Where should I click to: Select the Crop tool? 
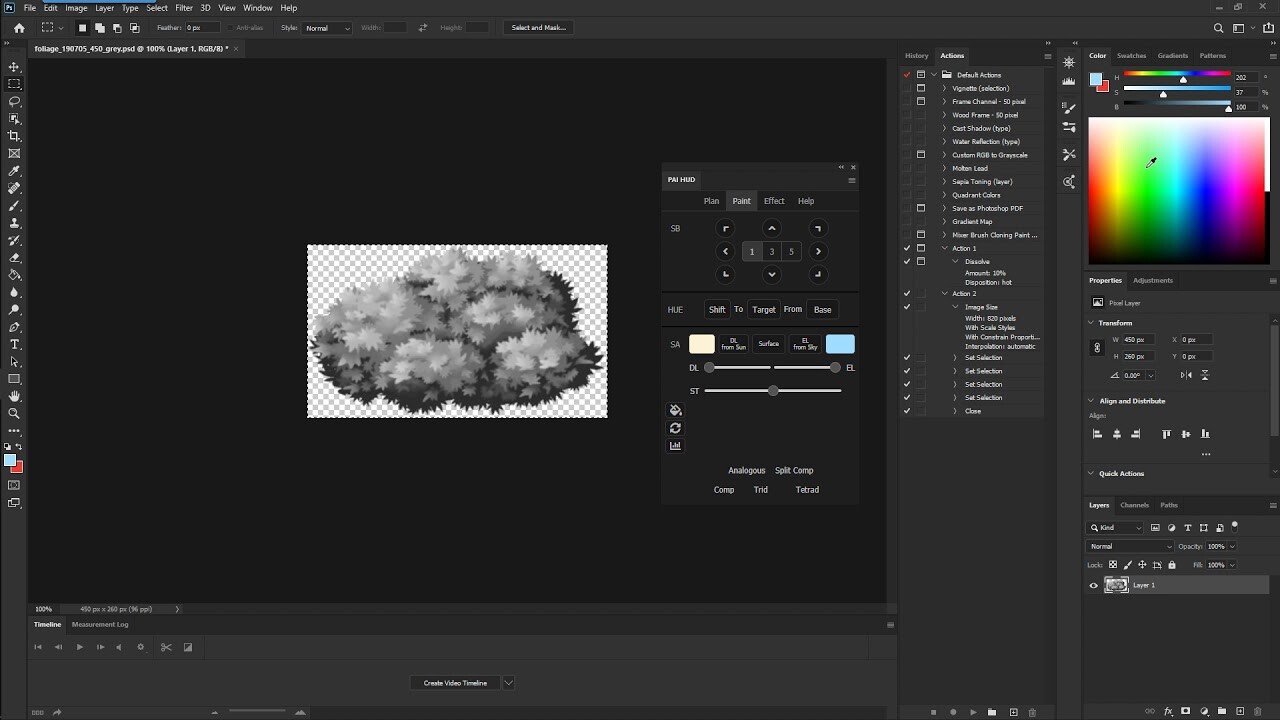click(14, 136)
